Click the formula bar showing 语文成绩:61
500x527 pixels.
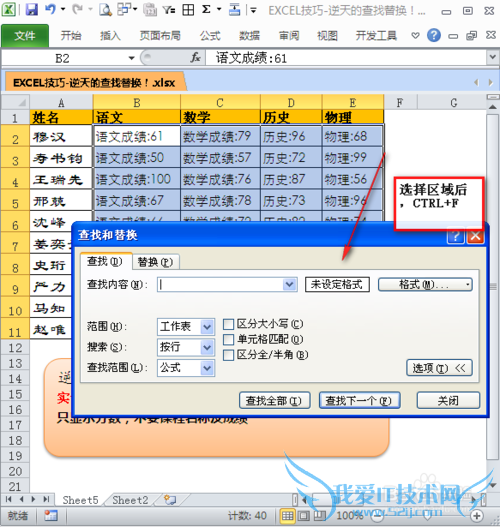(346, 58)
